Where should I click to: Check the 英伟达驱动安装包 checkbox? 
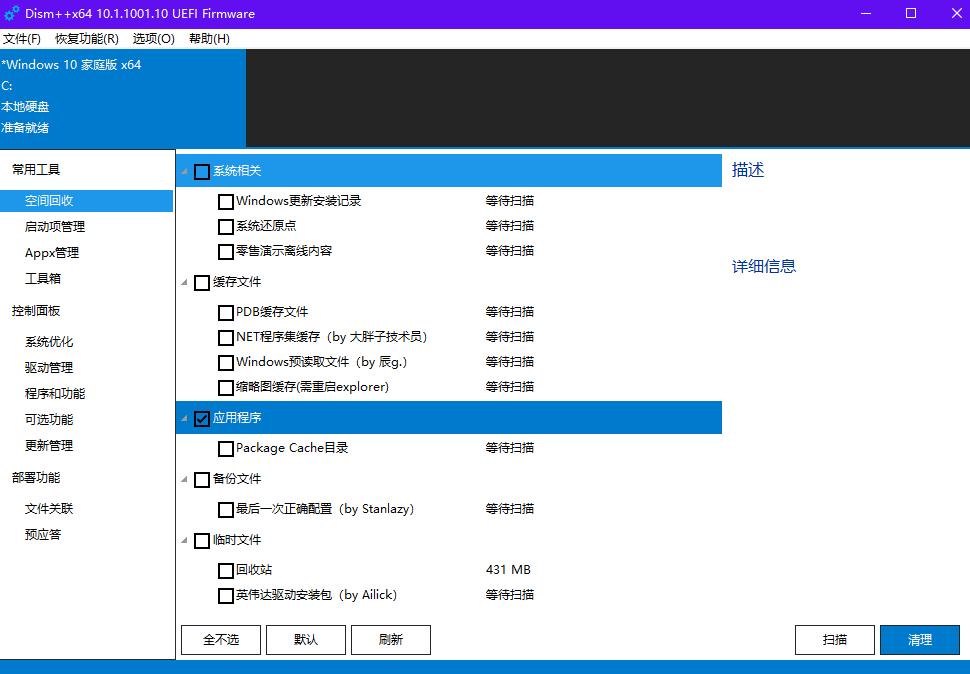pyautogui.click(x=226, y=595)
